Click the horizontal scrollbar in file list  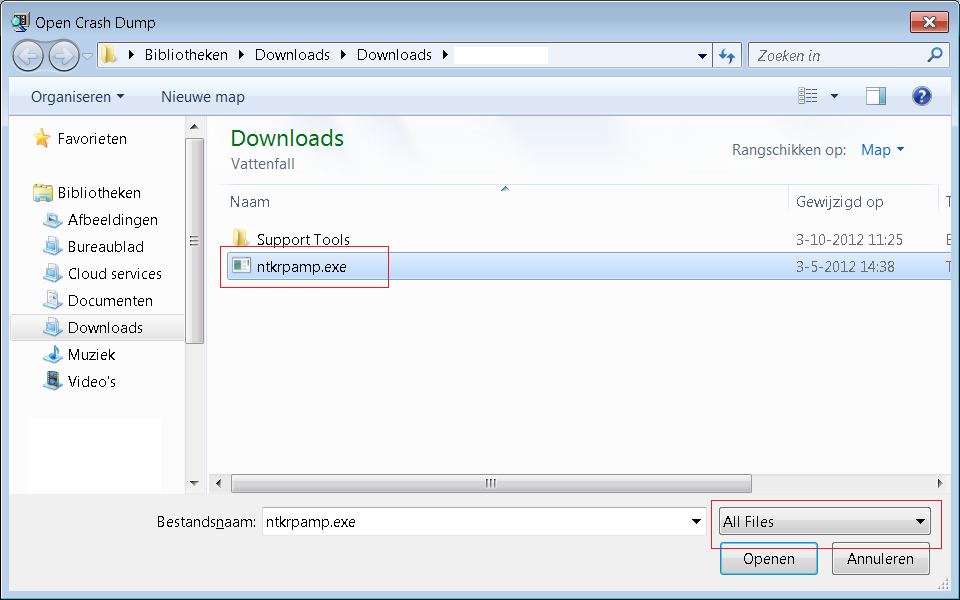[490, 483]
